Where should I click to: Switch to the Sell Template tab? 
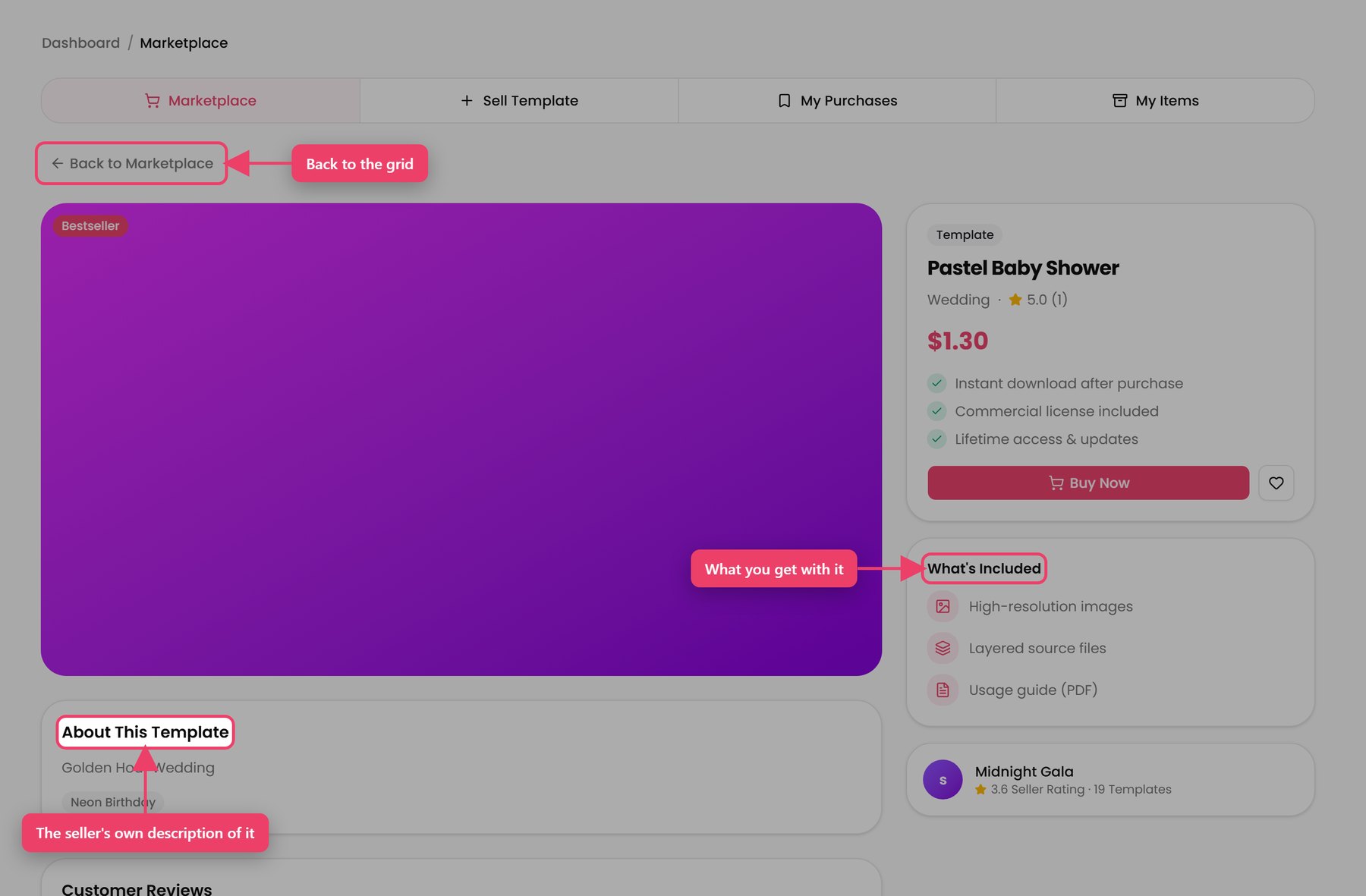click(x=519, y=101)
